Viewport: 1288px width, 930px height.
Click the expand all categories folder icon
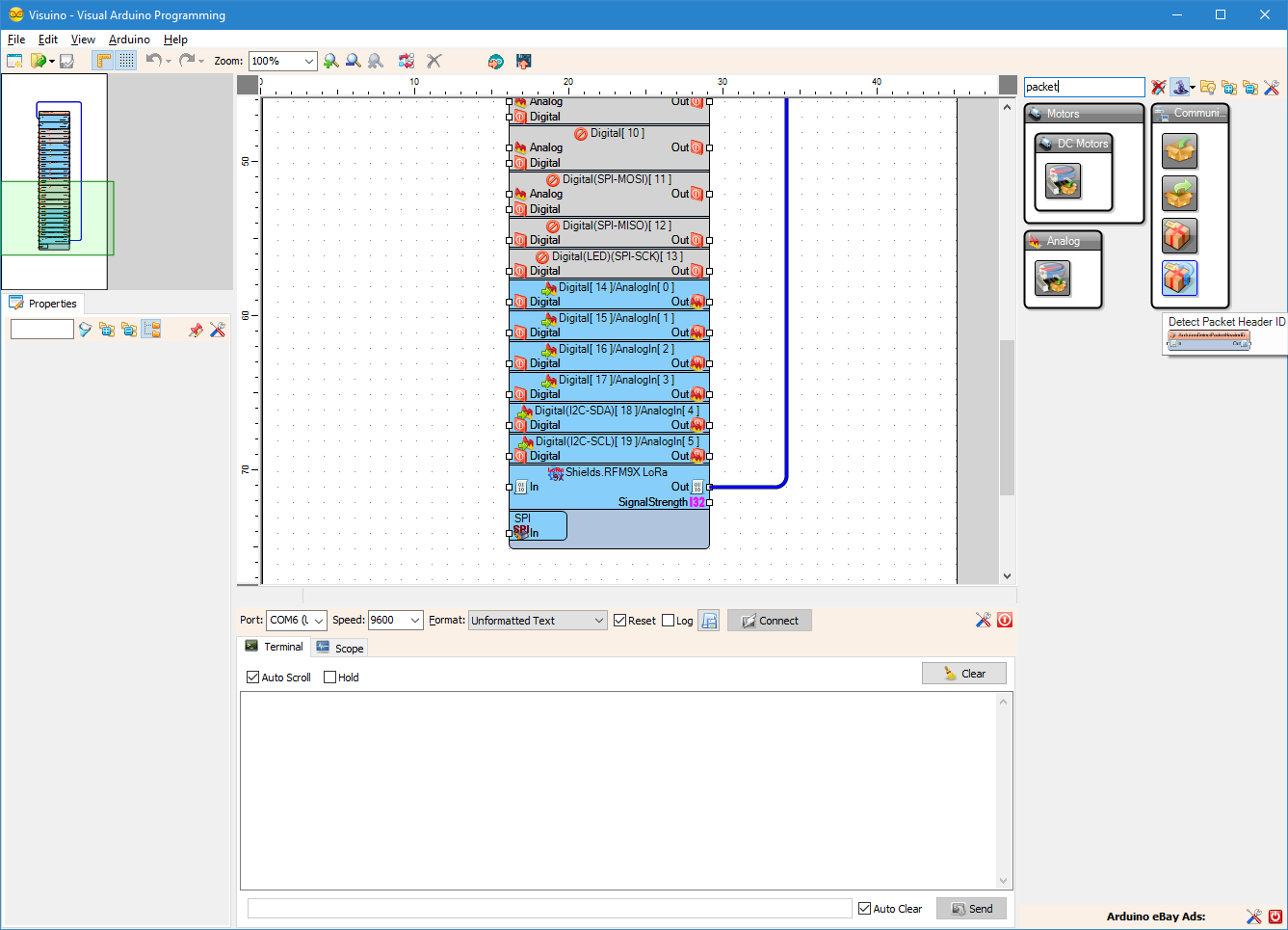(x=1230, y=87)
